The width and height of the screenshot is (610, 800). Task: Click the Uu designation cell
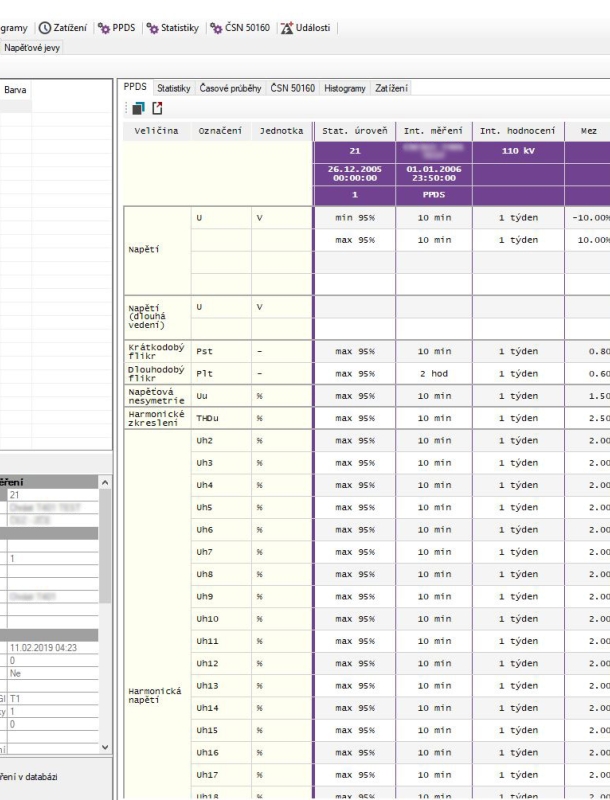pyautogui.click(x=221, y=396)
